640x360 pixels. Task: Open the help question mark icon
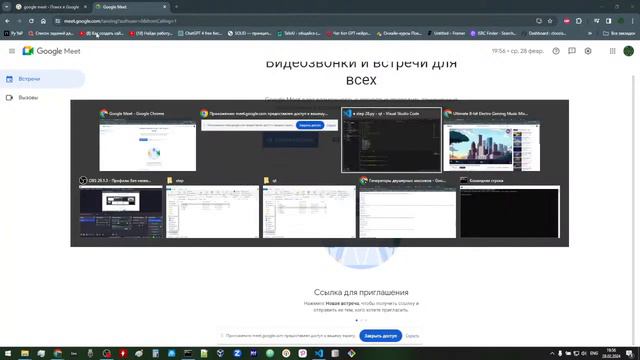(x=556, y=51)
